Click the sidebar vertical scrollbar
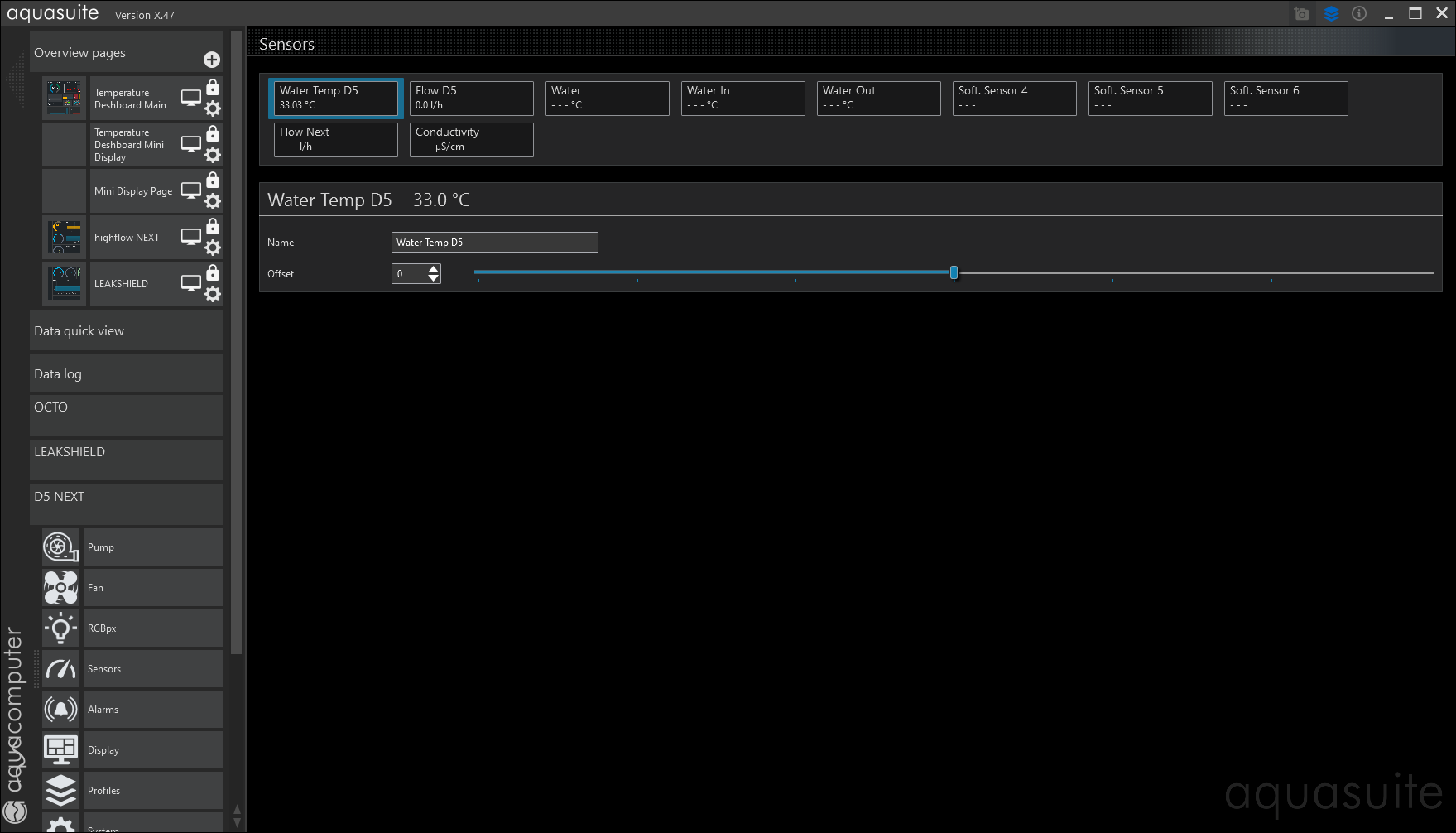This screenshot has height=833, width=1456. point(237,344)
